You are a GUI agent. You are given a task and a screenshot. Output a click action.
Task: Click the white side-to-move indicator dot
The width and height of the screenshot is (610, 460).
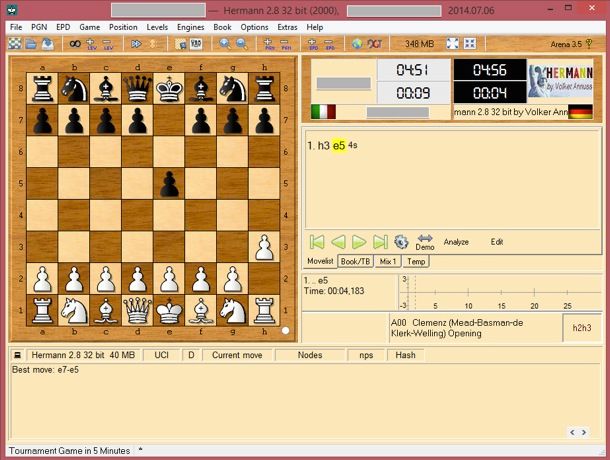[286, 330]
